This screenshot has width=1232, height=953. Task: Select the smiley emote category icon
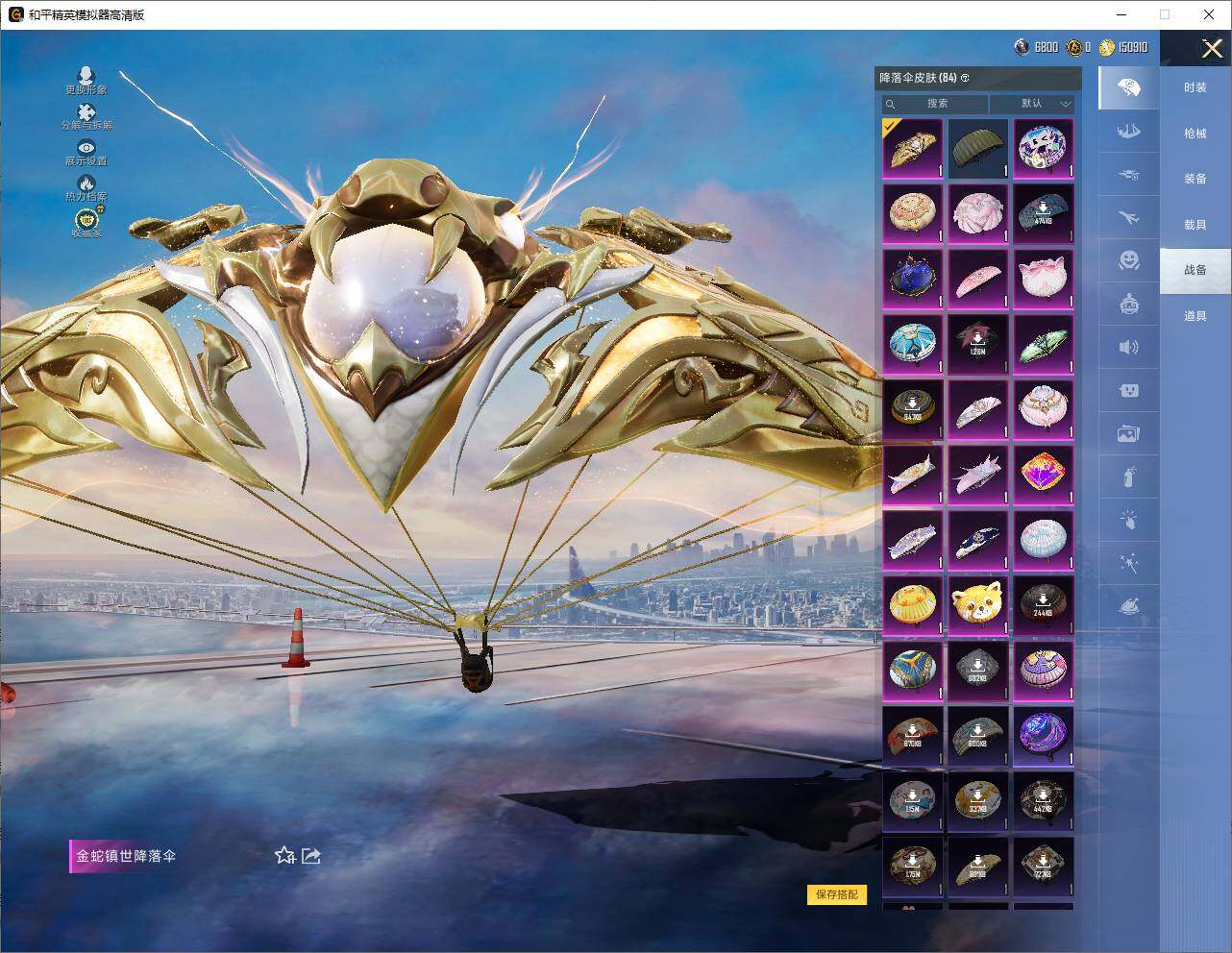coord(1128,259)
